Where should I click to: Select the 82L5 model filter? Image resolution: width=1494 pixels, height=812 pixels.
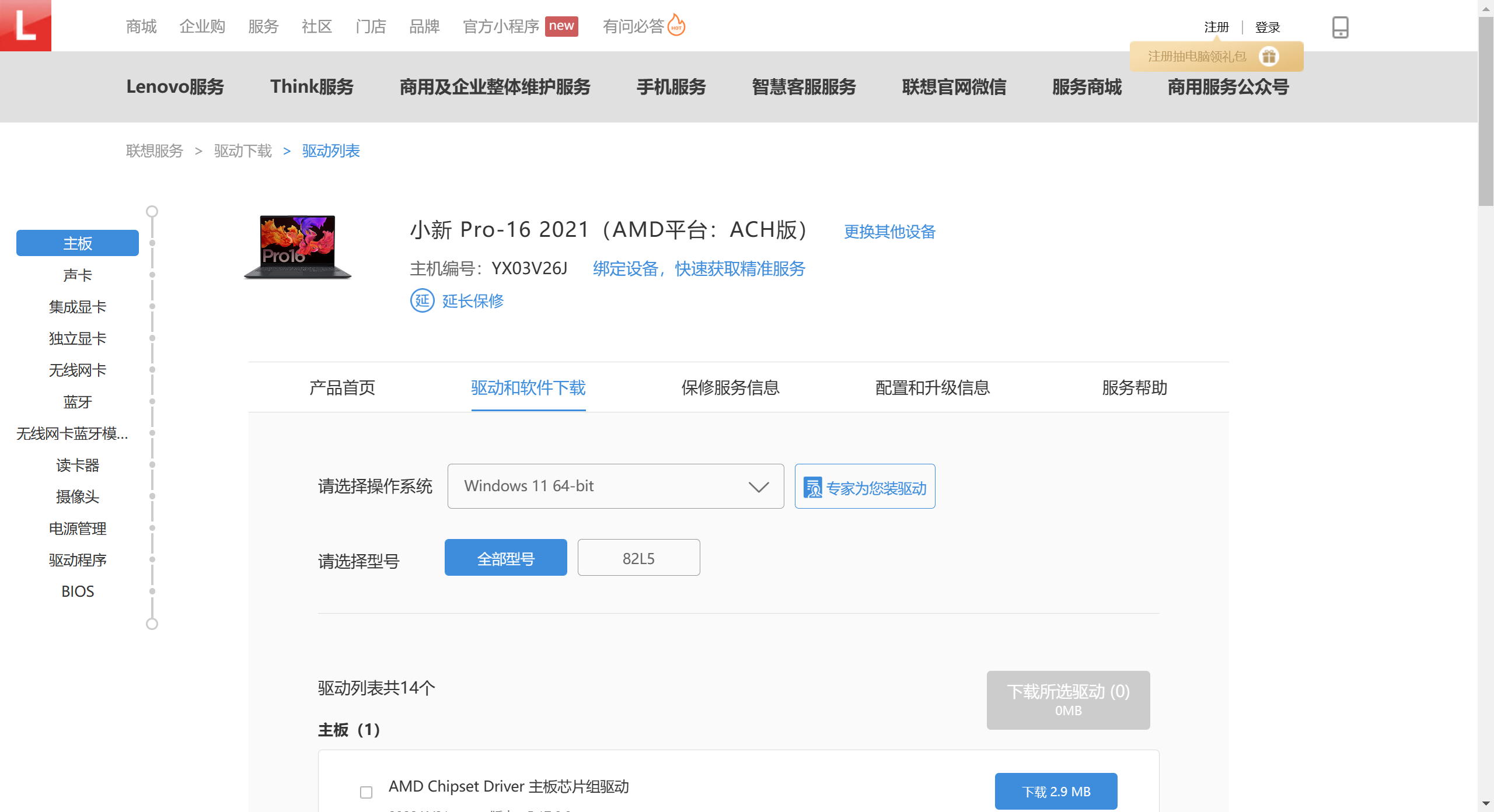pyautogui.click(x=638, y=558)
